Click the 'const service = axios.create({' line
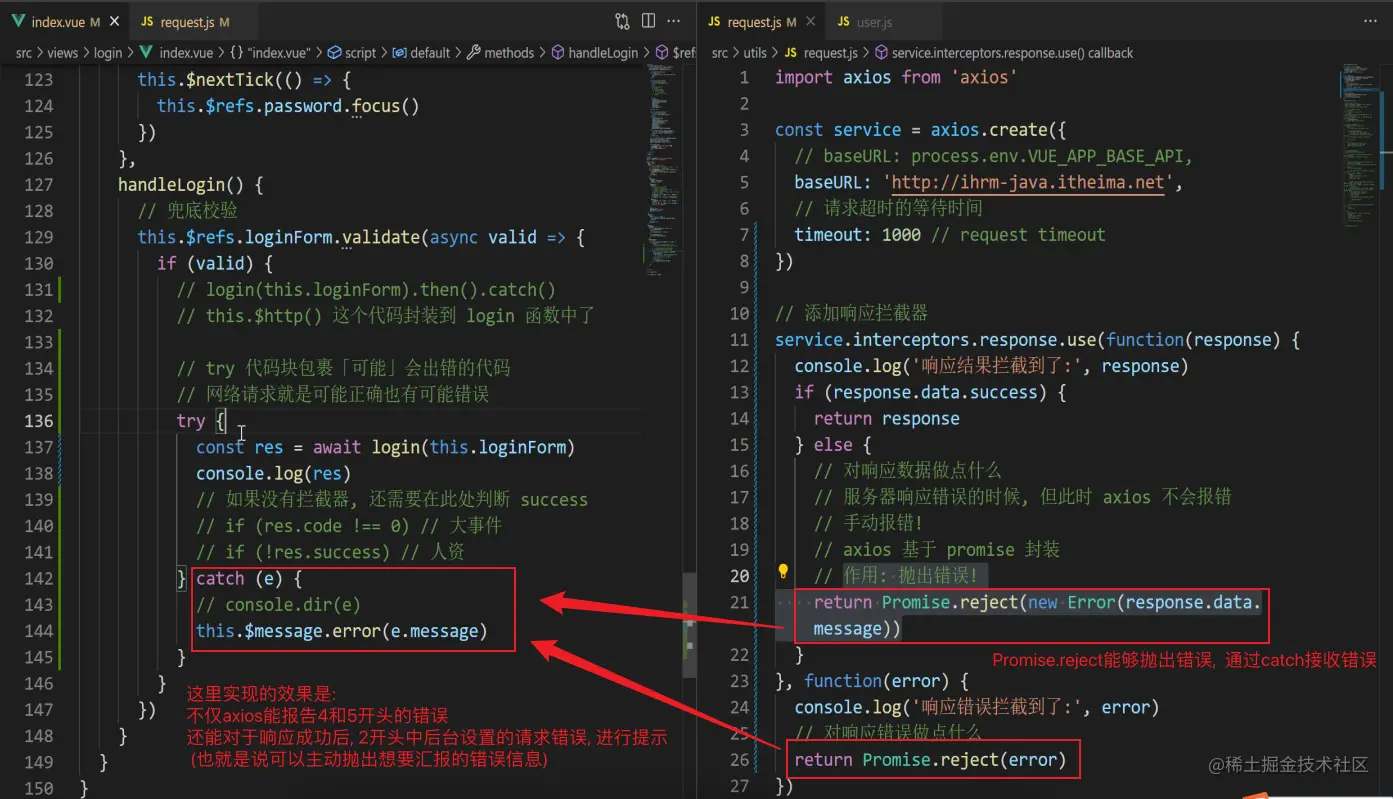The width and height of the screenshot is (1393, 799). (x=921, y=130)
